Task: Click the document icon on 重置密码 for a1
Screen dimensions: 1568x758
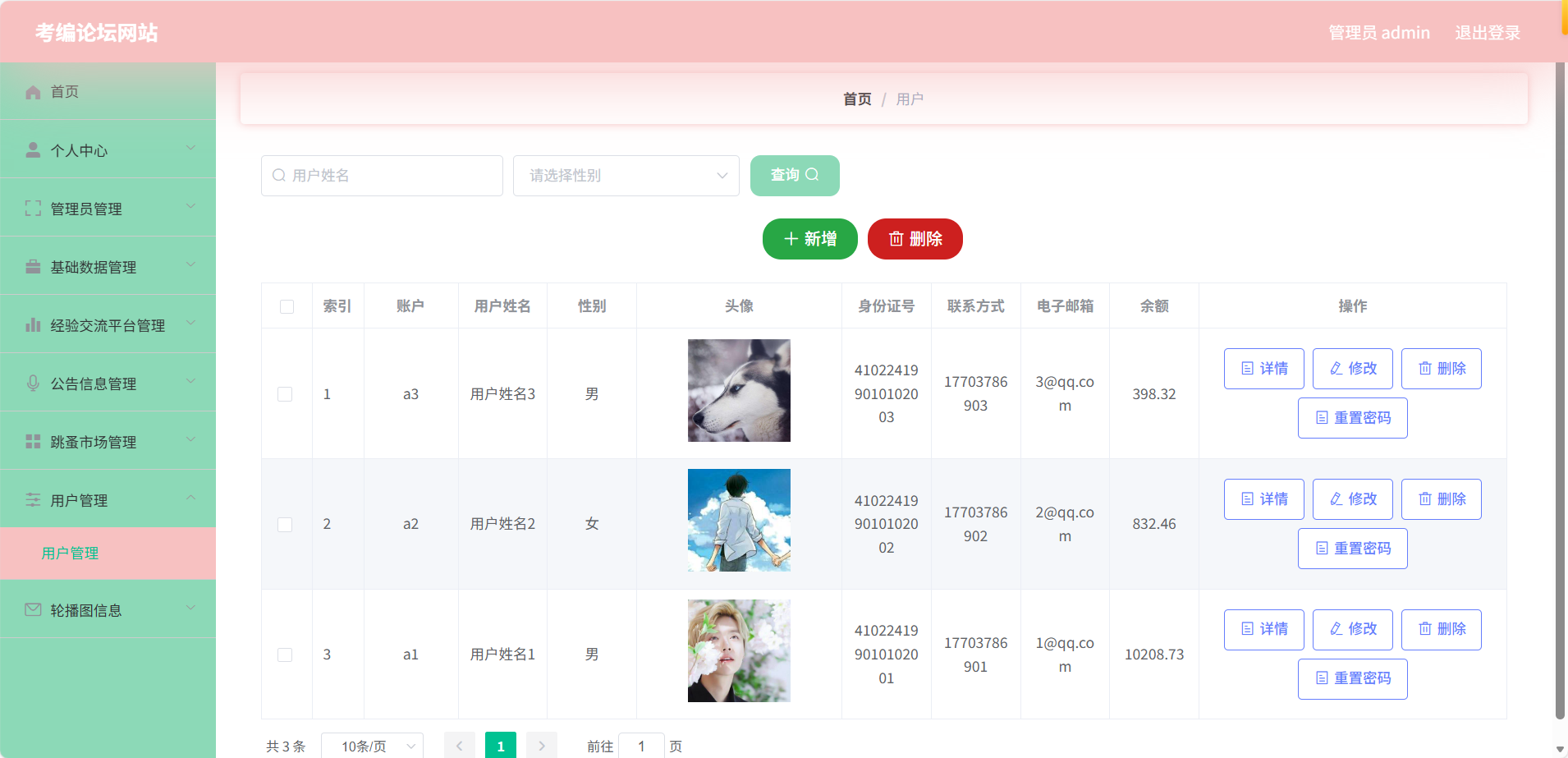Action: (x=1322, y=678)
